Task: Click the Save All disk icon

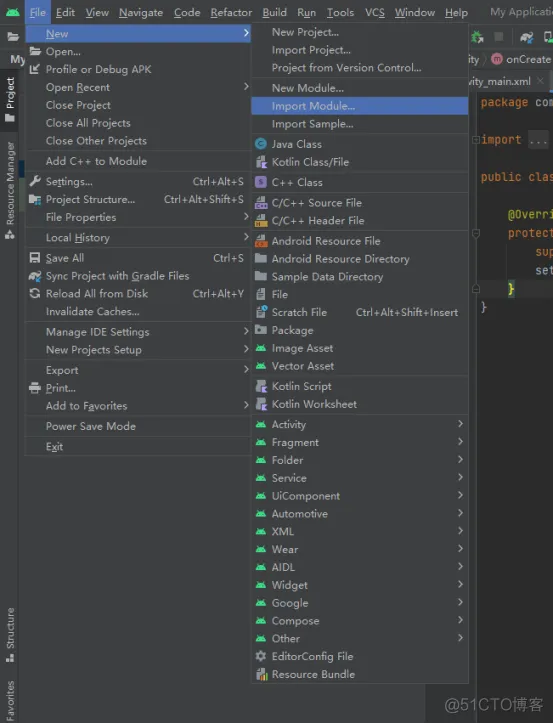Action: pos(35,258)
